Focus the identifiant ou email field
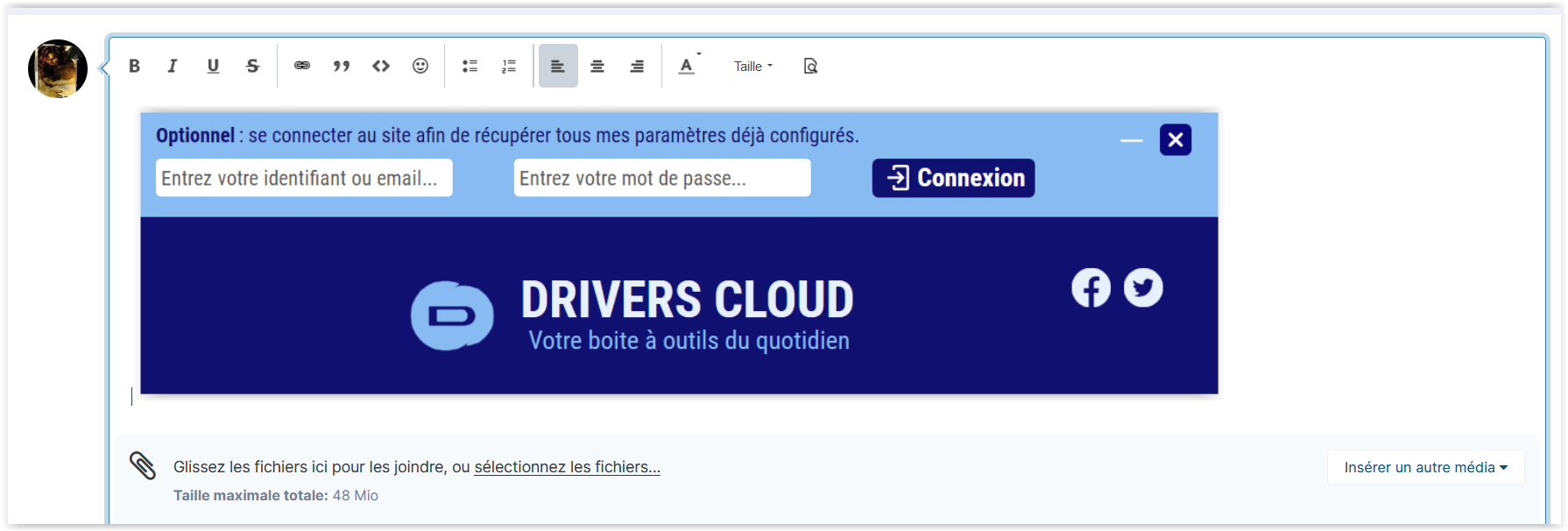This screenshot has height=531, width=1568. 304,178
